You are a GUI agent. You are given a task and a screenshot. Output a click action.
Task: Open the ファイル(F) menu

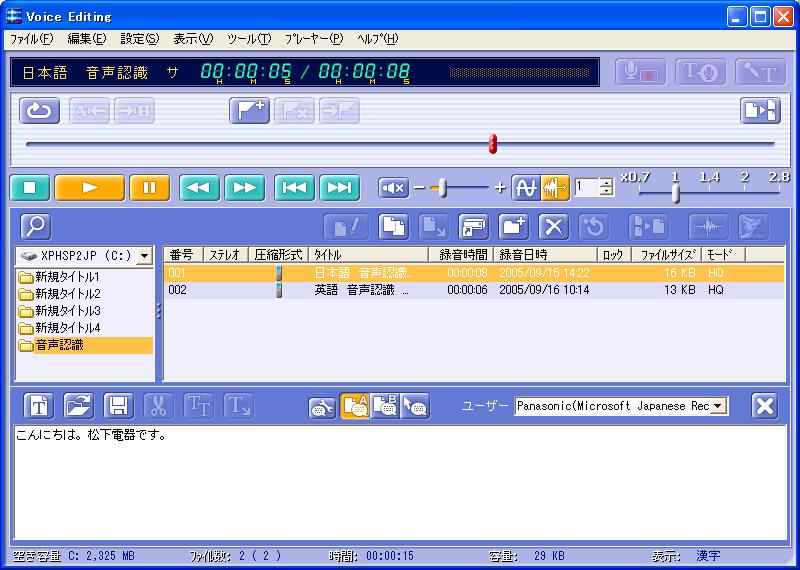click(x=31, y=39)
